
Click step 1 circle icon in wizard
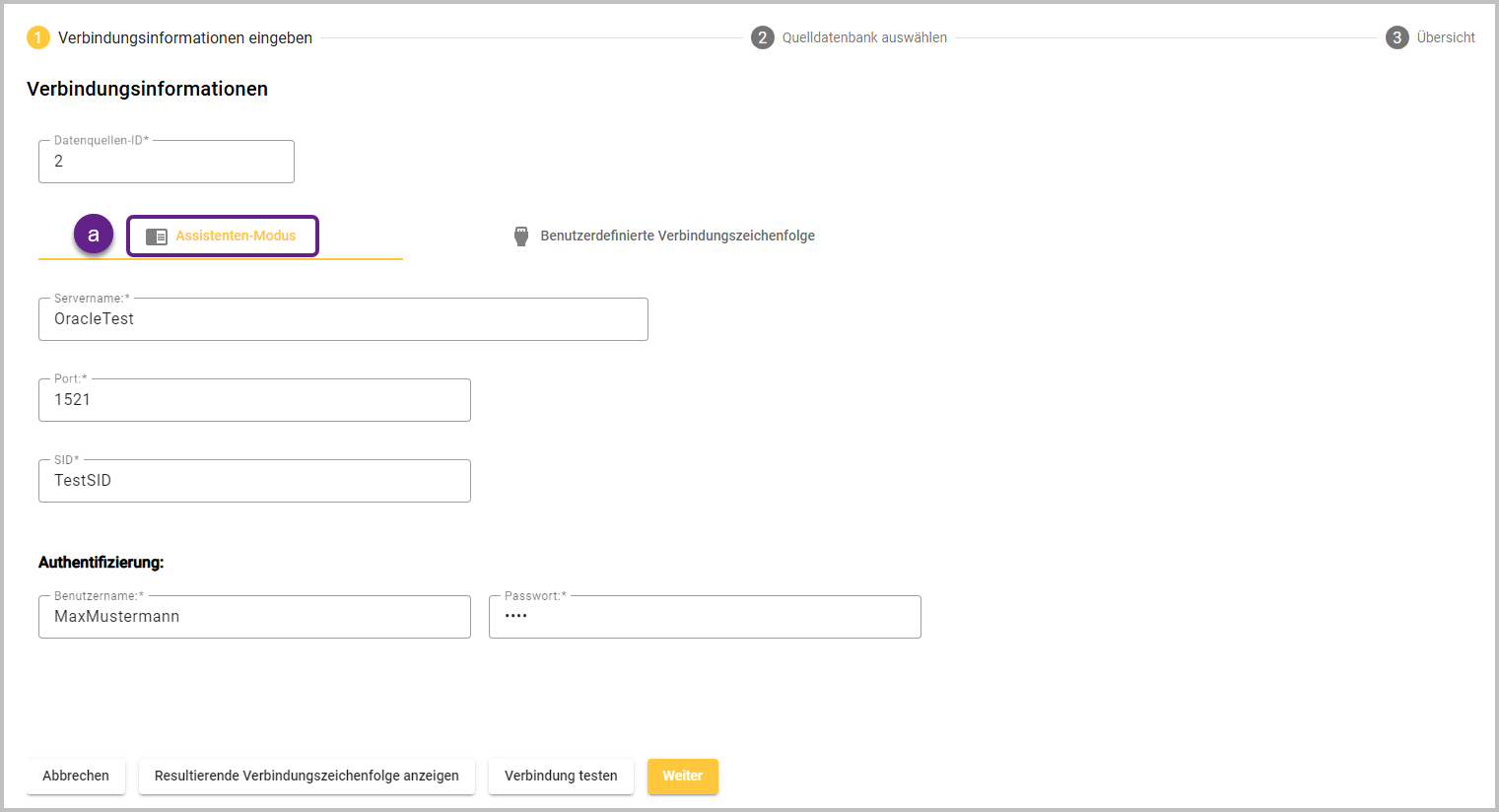38,37
